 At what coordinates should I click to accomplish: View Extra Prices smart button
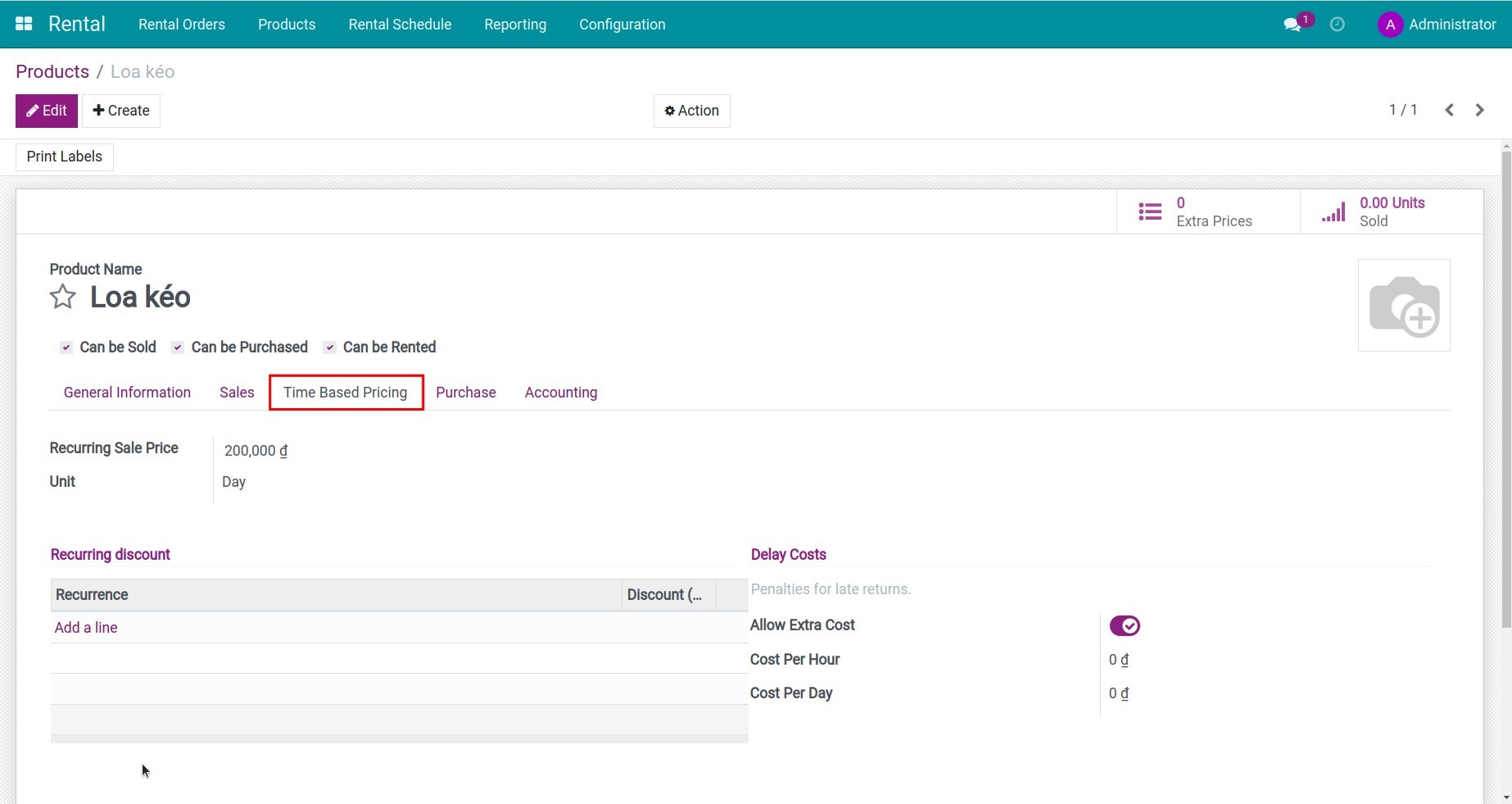pos(1204,211)
